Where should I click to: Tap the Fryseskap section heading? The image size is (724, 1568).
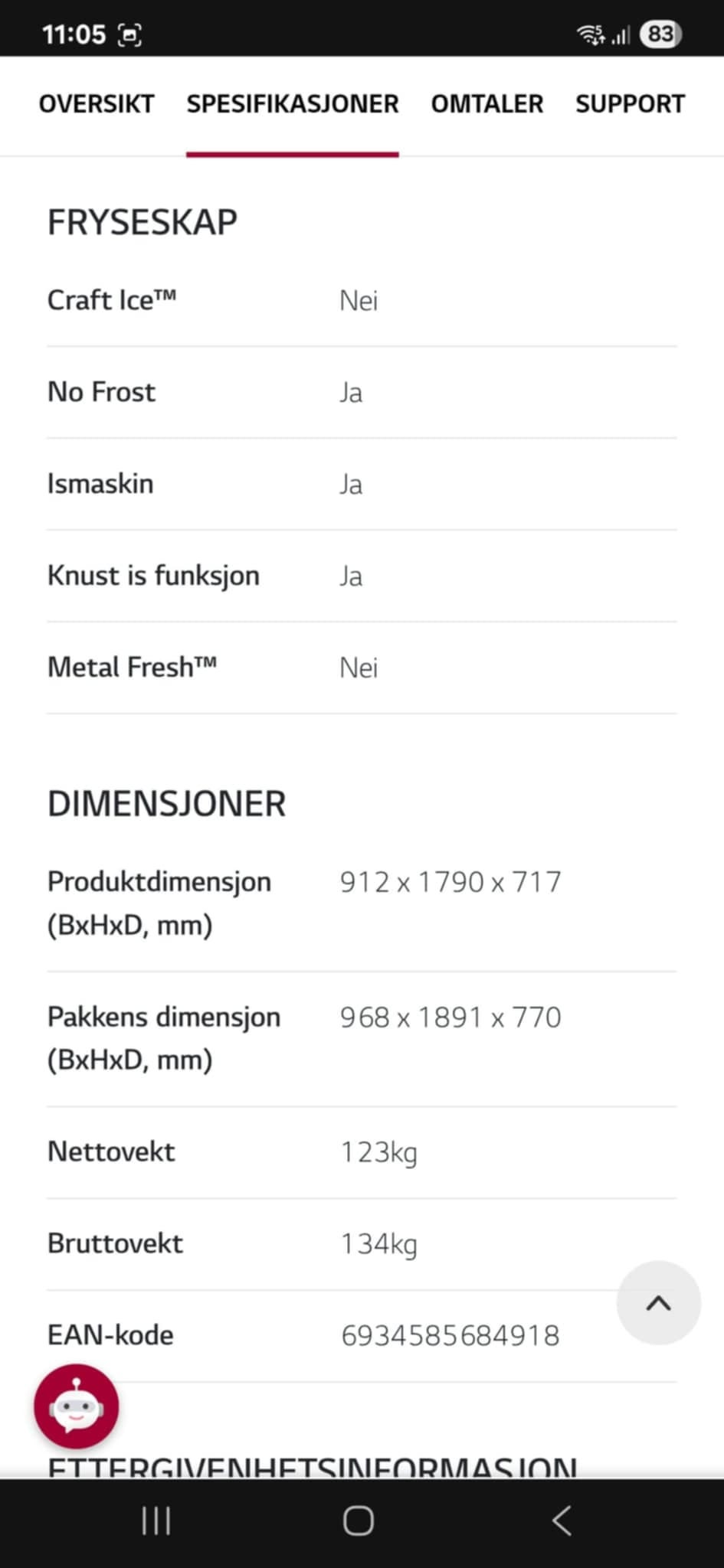(143, 222)
